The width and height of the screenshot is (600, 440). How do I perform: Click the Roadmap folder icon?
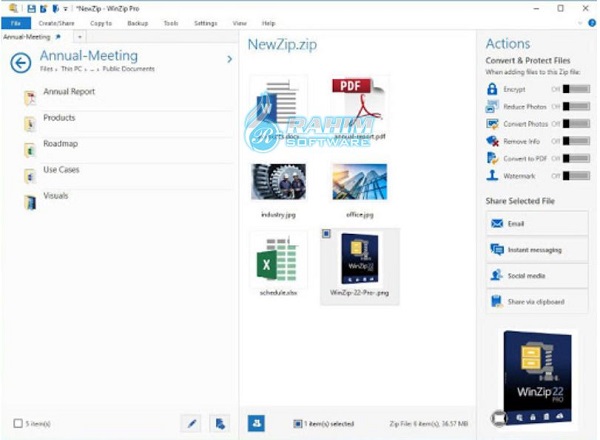pos(30,150)
